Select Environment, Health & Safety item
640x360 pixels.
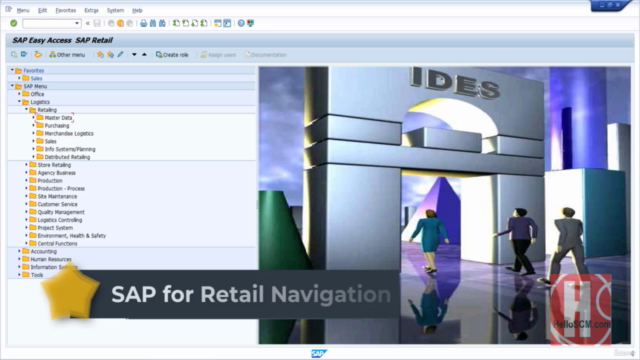71,236
